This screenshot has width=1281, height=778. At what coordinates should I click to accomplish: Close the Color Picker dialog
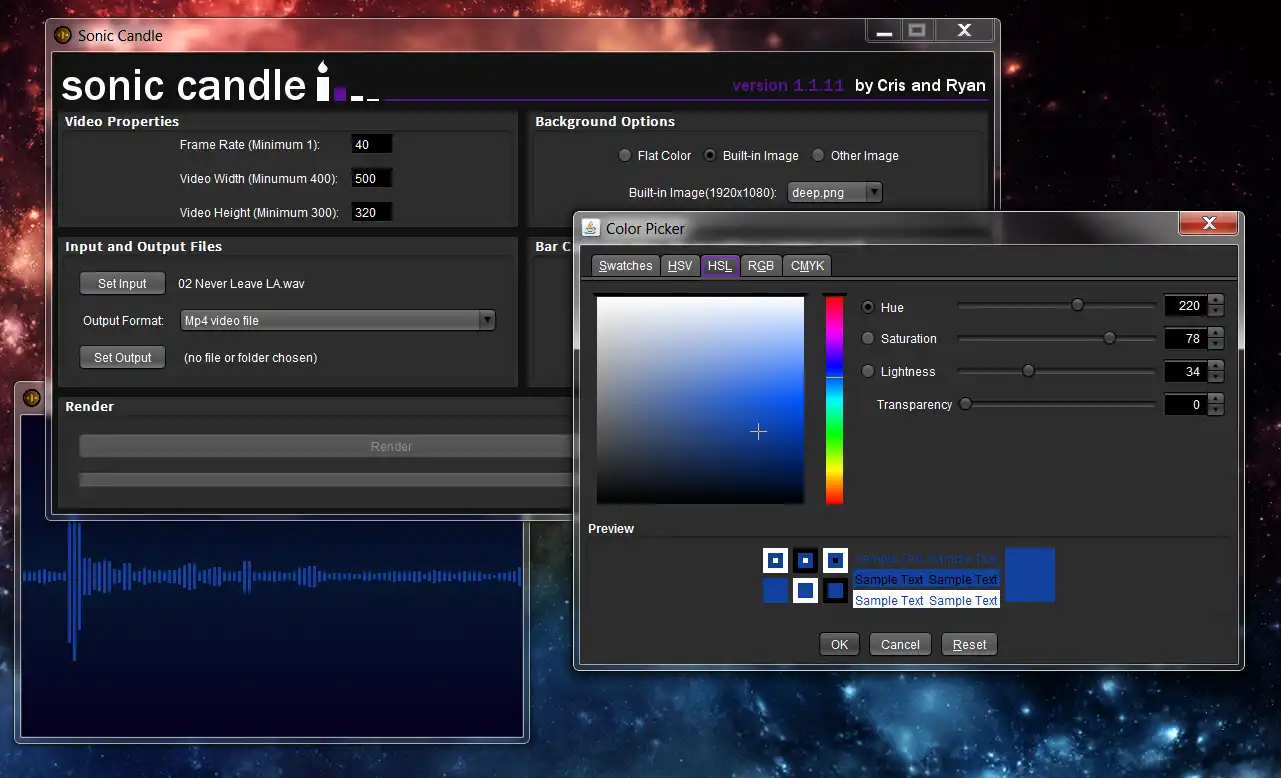[1208, 223]
